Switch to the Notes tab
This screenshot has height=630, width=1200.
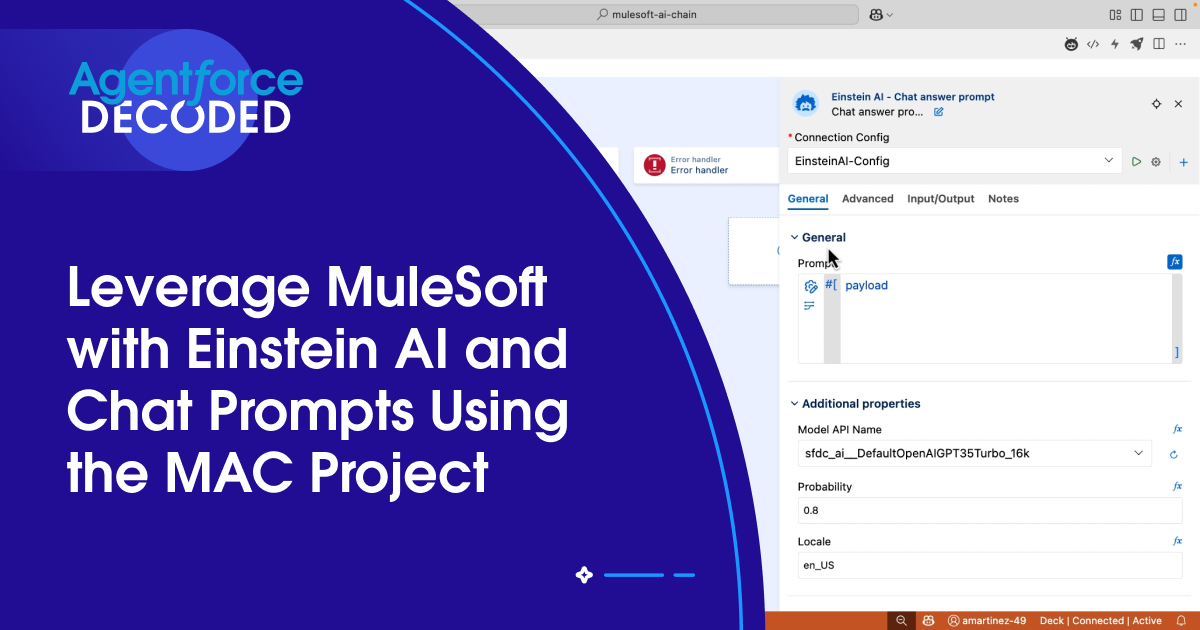[x=1003, y=199]
